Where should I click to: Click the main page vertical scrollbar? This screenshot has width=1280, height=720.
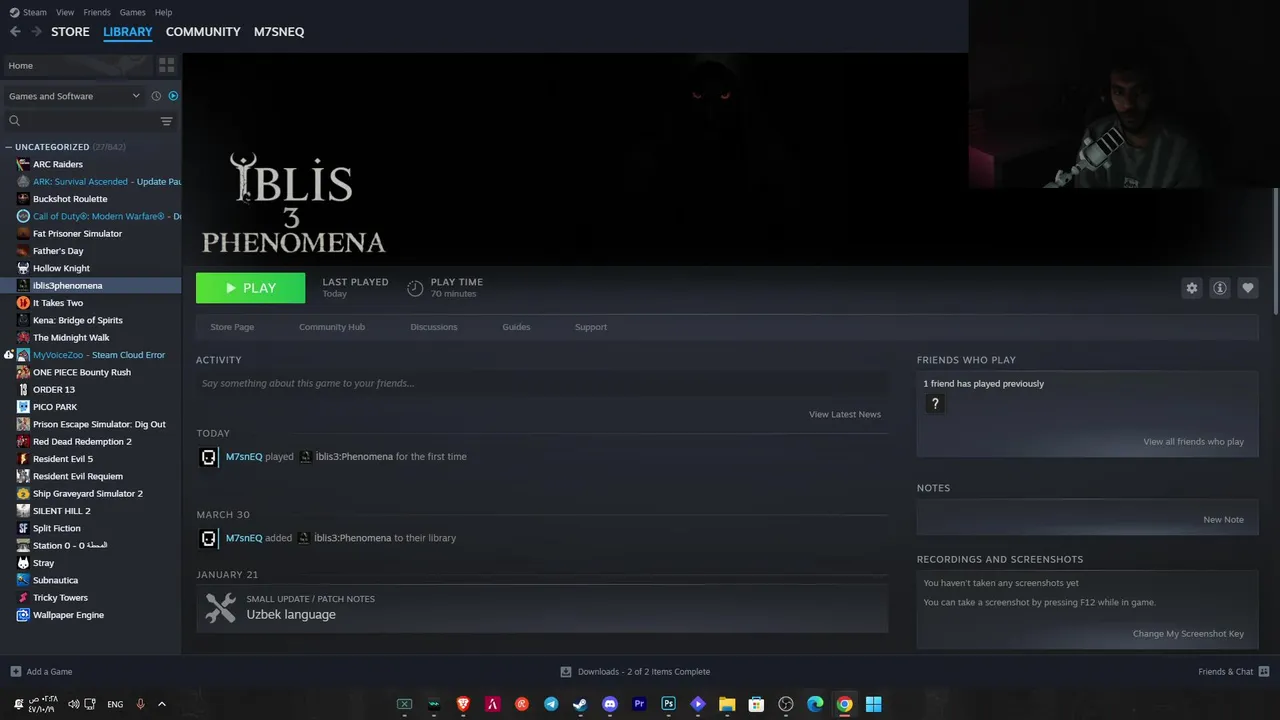[x=1275, y=250]
